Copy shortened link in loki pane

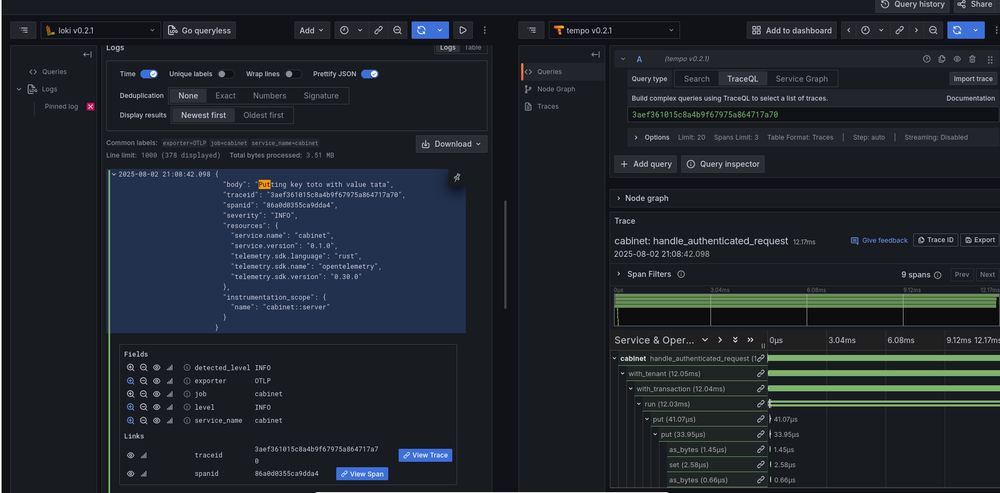[x=378, y=30]
